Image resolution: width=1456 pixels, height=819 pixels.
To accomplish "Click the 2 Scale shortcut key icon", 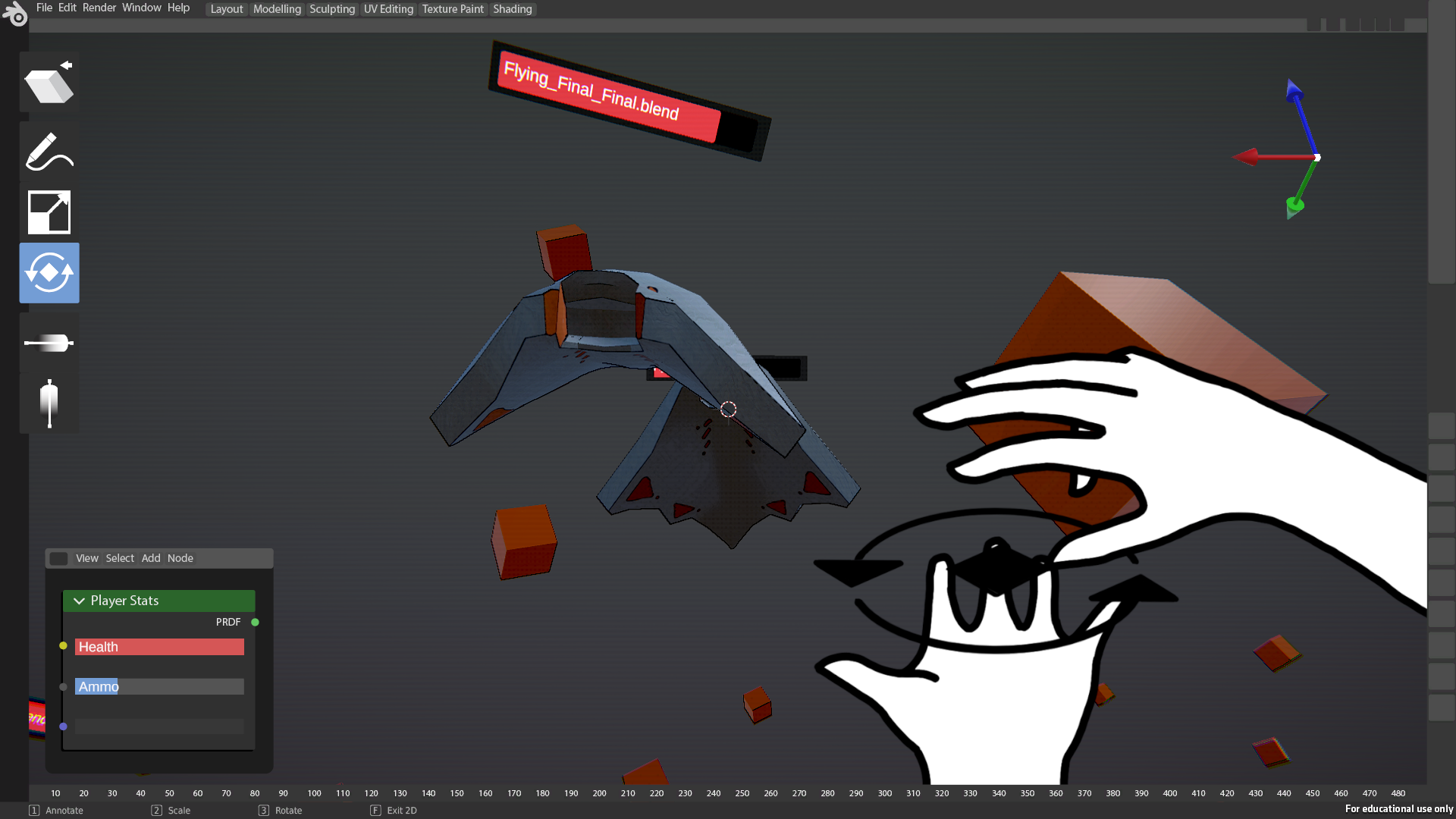I will click(x=156, y=811).
